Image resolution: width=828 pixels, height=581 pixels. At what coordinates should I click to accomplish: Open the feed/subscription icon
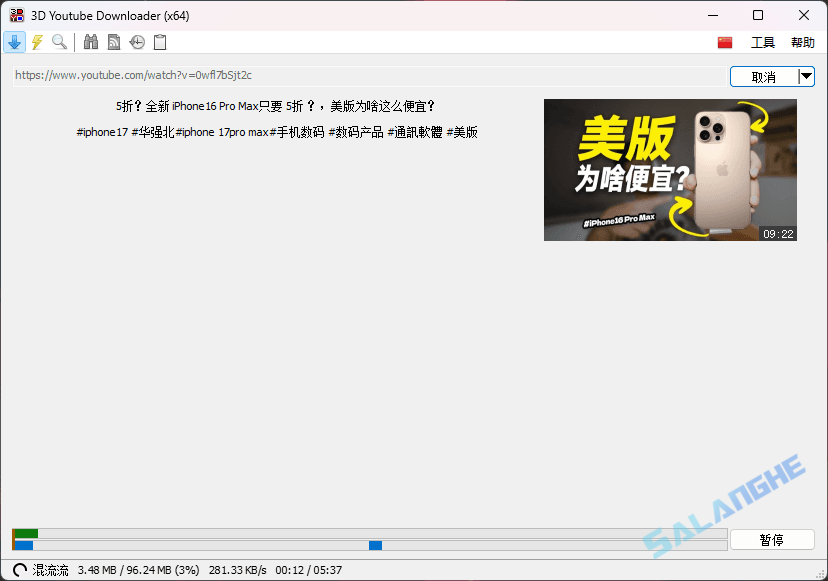tap(113, 42)
